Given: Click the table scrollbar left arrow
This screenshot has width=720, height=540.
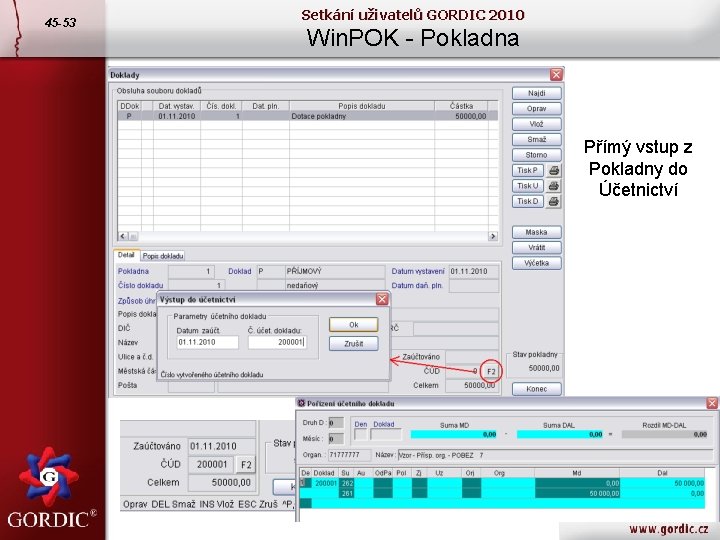Looking at the screenshot, I should [123, 236].
